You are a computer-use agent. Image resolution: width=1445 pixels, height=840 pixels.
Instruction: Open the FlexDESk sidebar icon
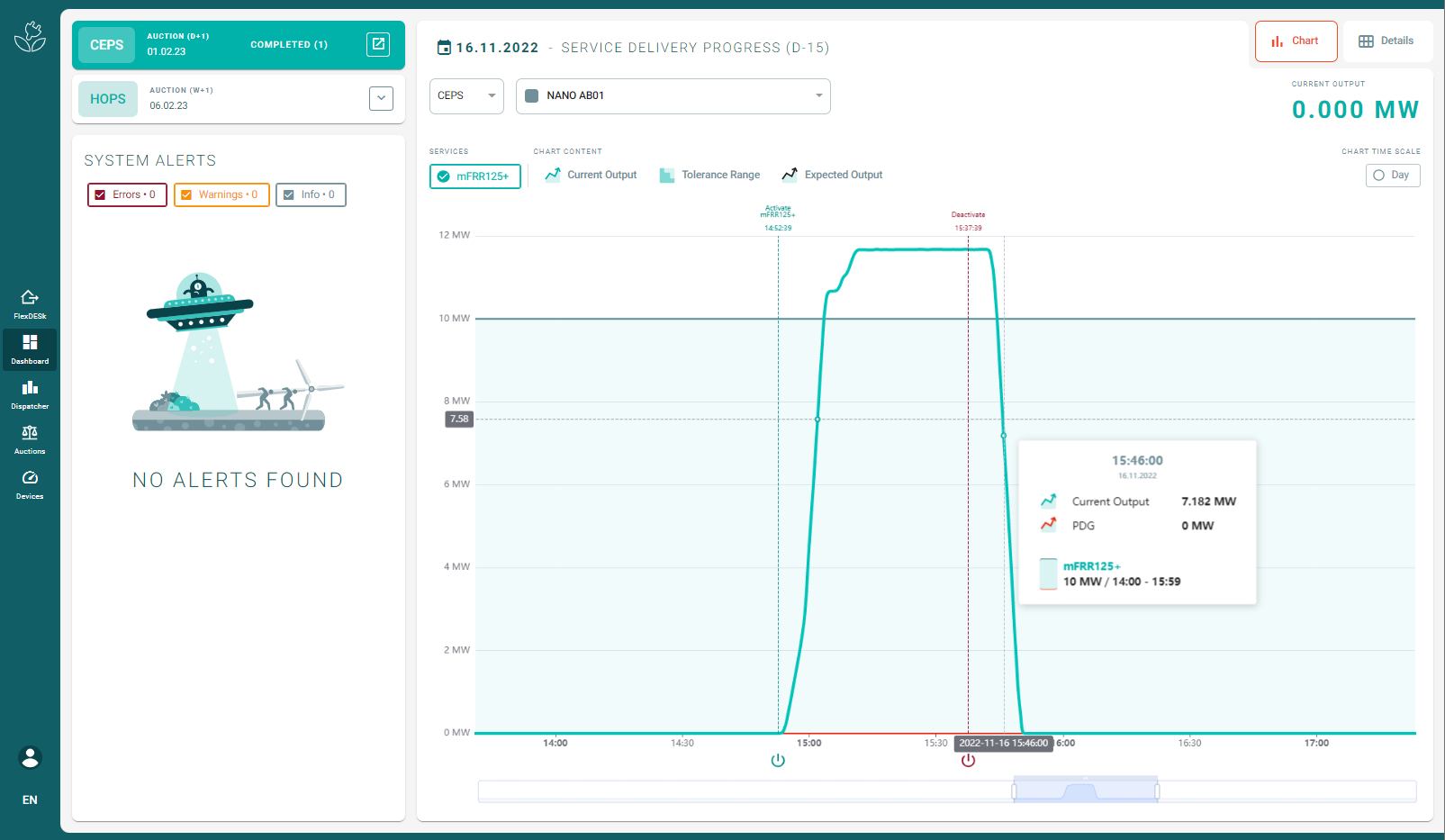30,304
